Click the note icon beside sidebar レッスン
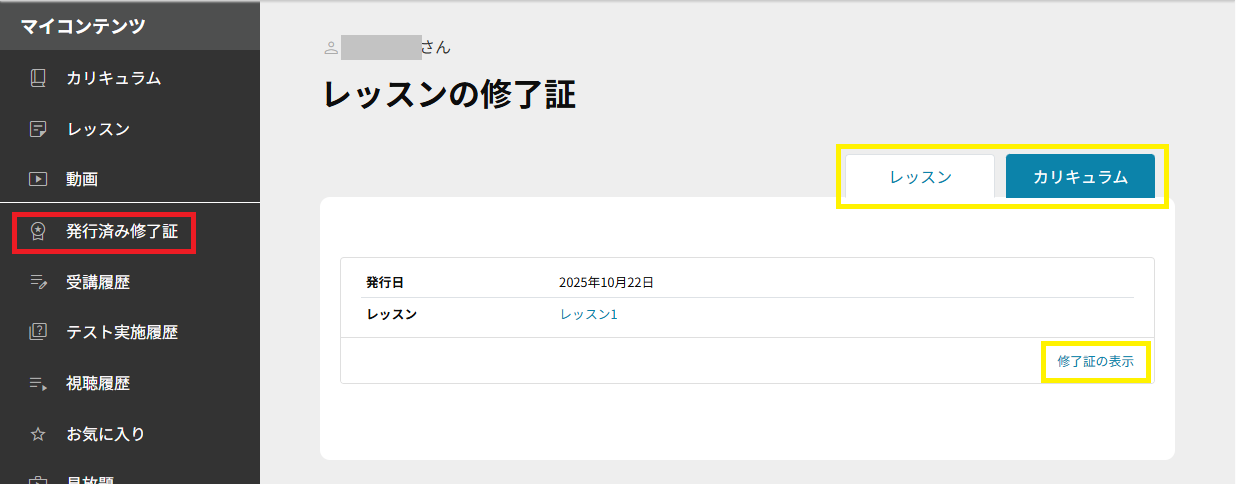 (38, 129)
